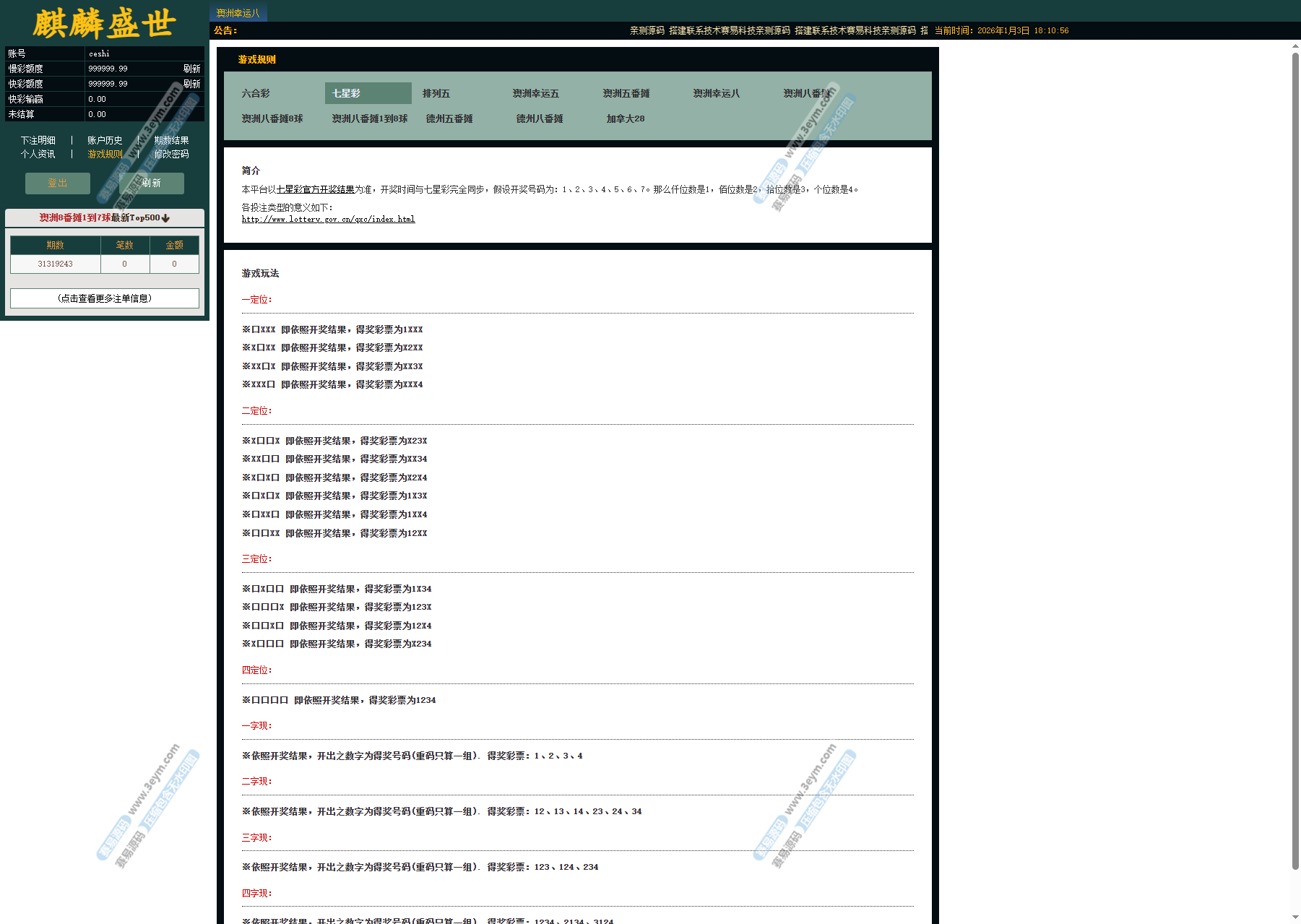View 期数结果 draw results
Screen dimensions: 1301x924
click(171, 140)
